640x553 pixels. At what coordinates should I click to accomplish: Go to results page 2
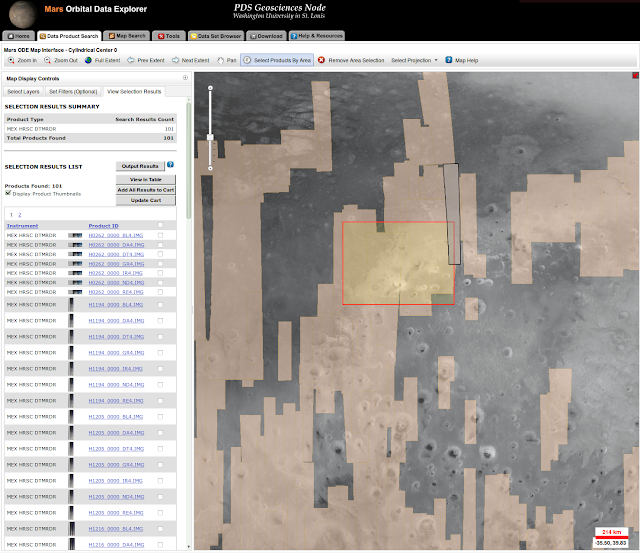click(x=20, y=215)
